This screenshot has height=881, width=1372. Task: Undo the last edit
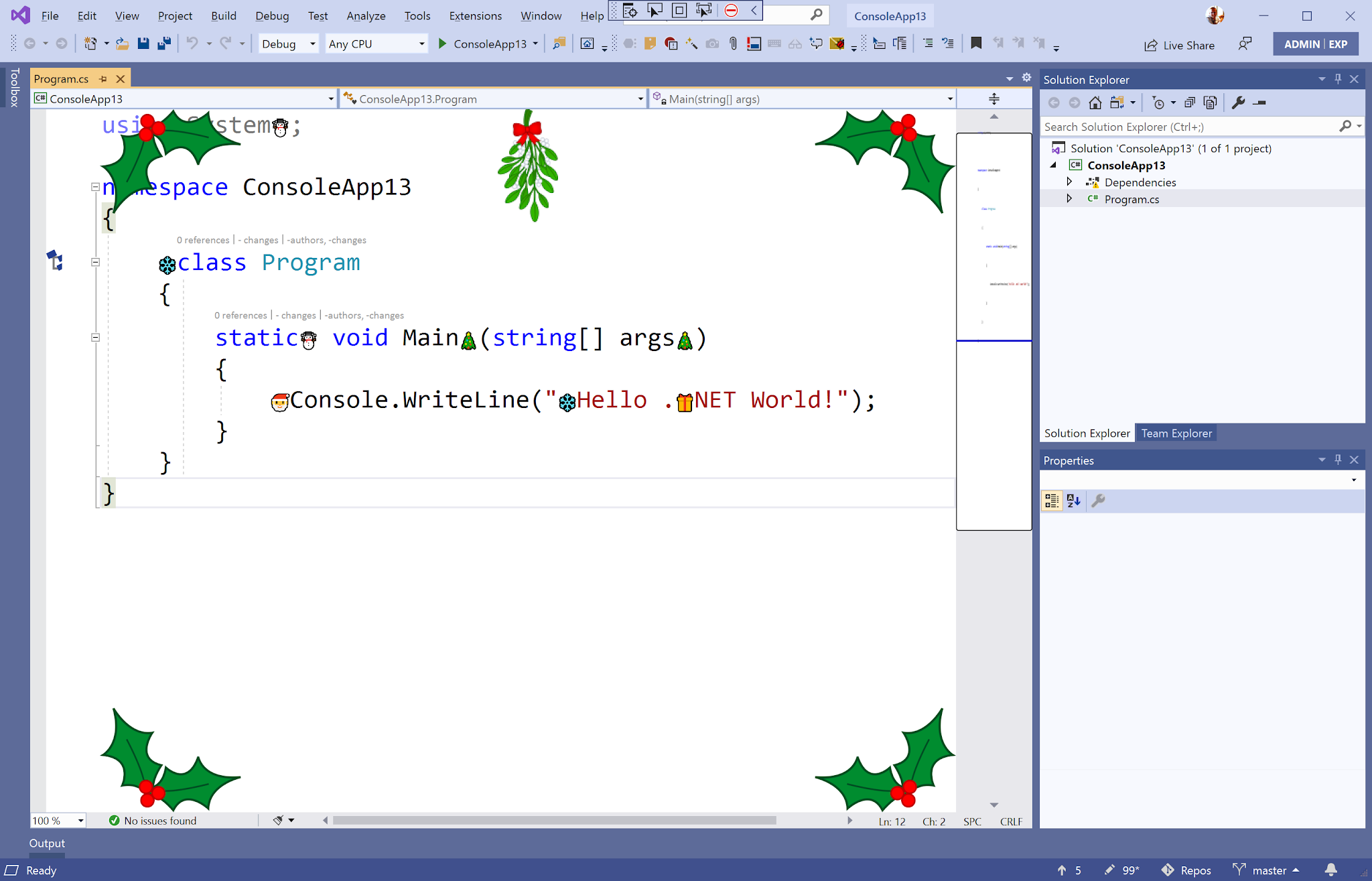coord(192,44)
